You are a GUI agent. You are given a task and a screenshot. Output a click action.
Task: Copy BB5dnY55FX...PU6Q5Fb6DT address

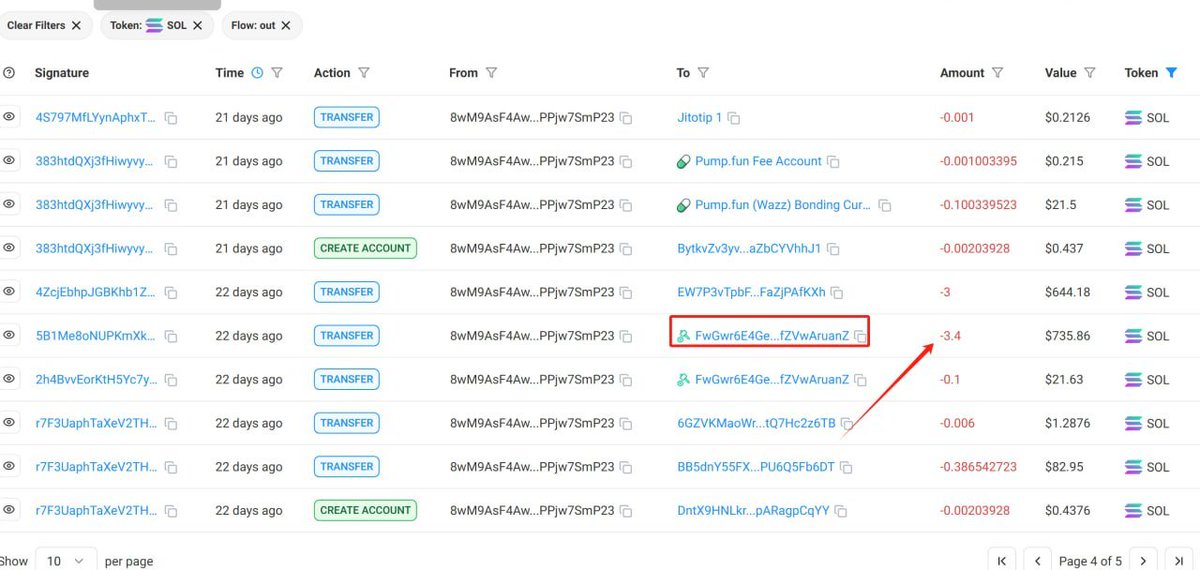[x=846, y=467]
